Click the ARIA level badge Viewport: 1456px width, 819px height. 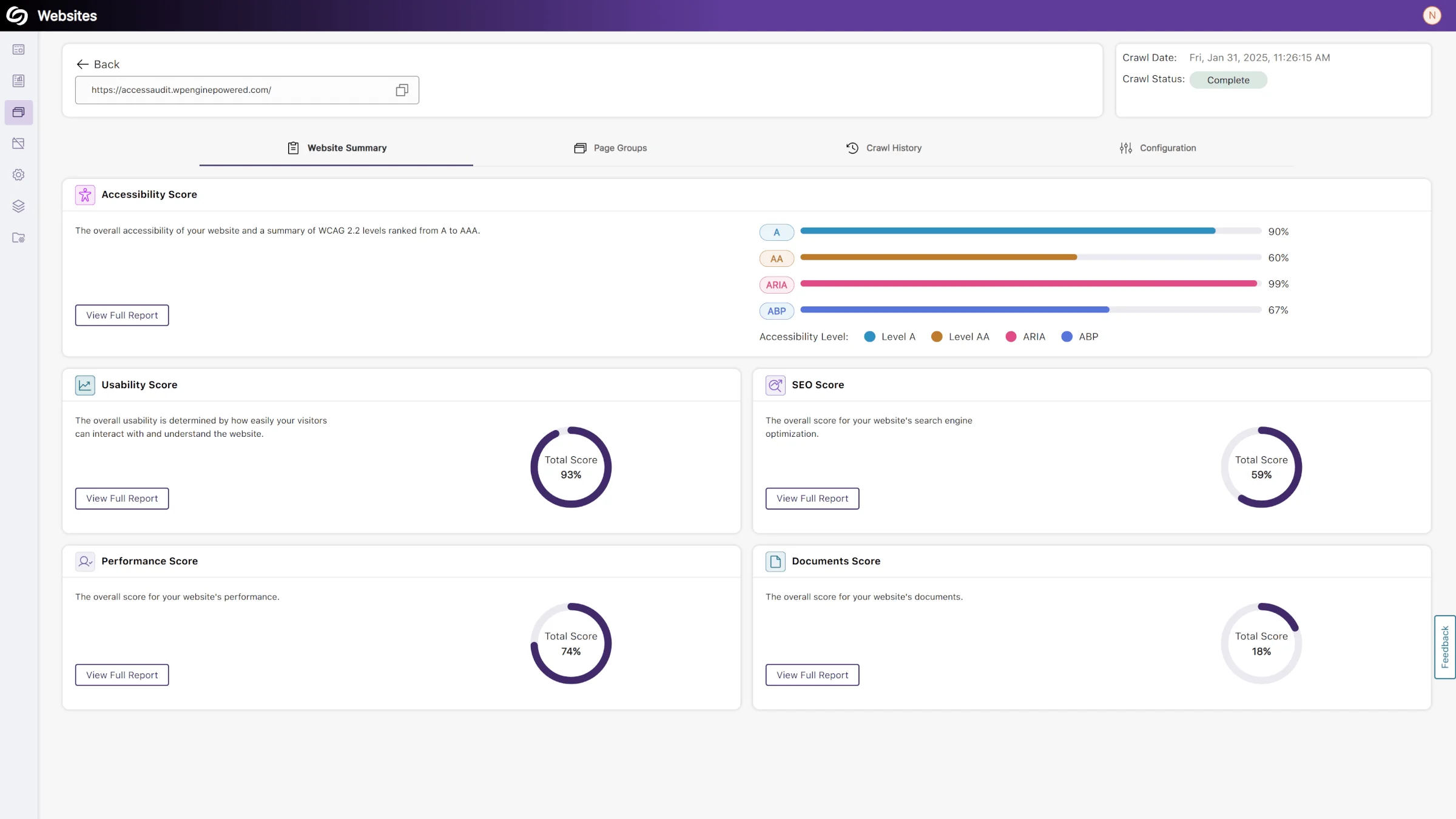click(777, 285)
